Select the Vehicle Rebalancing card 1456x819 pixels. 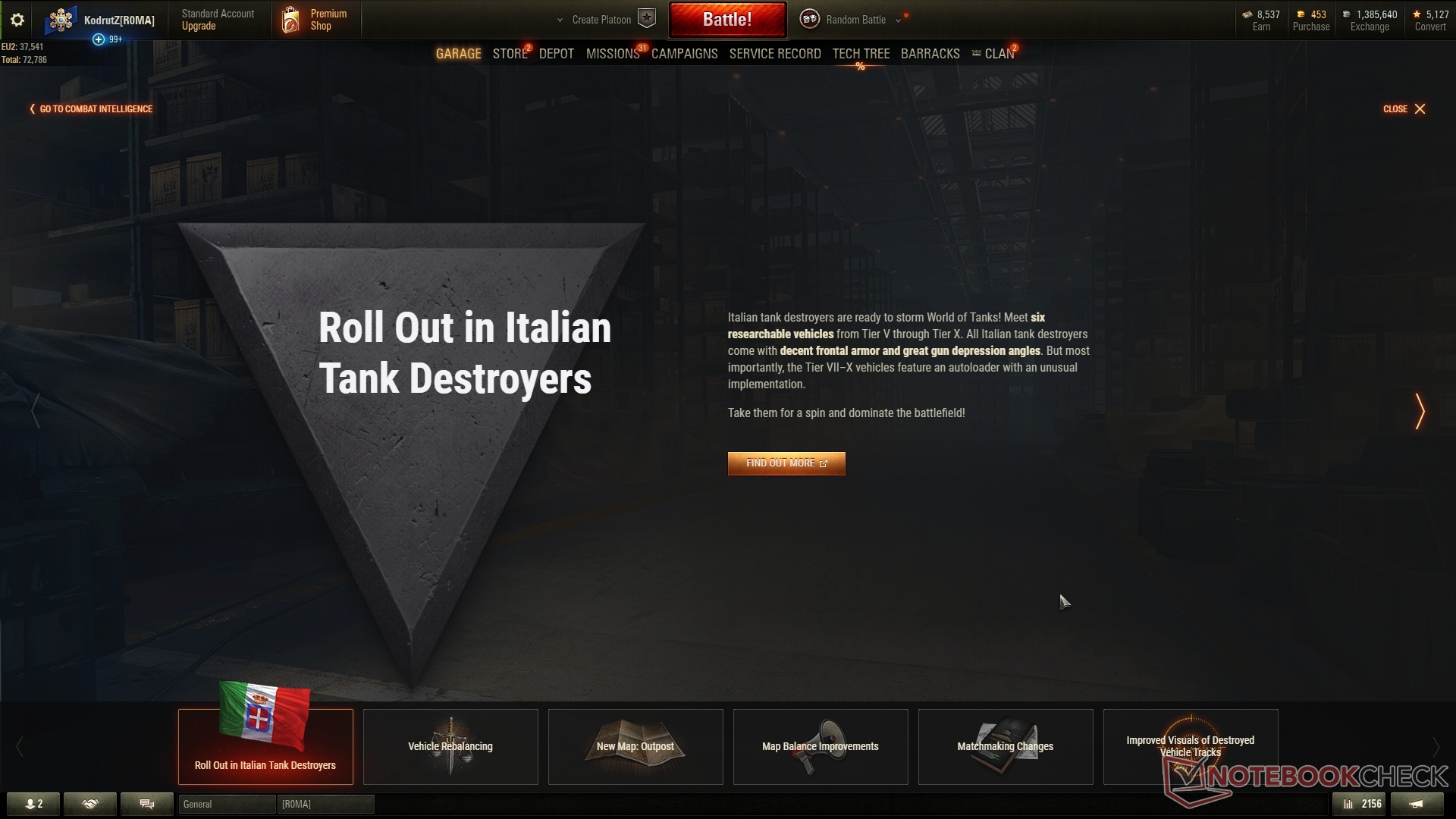tap(450, 746)
